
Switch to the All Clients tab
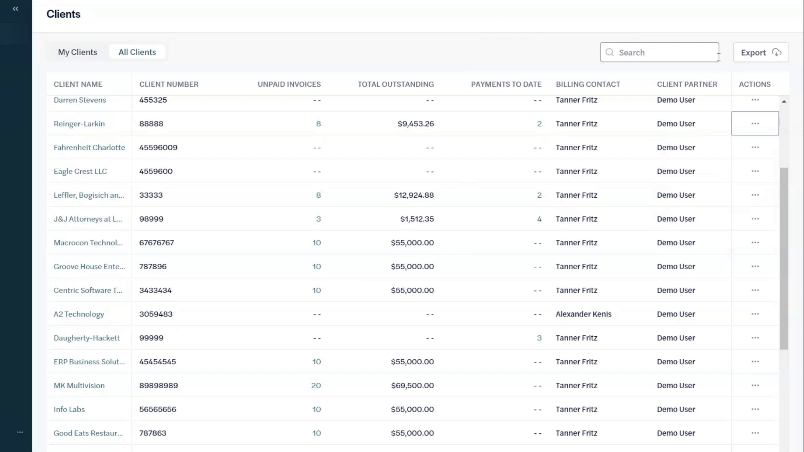click(x=137, y=52)
